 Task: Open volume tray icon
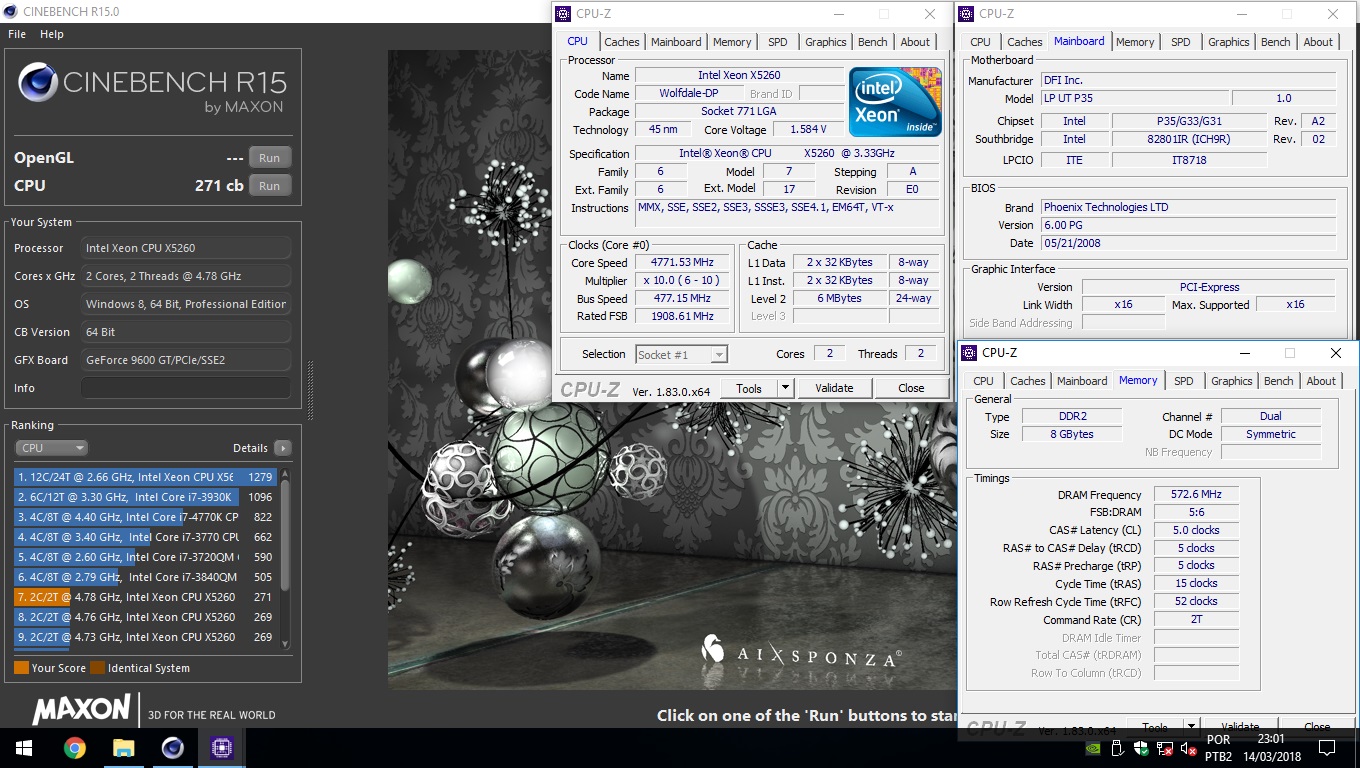click(x=1188, y=748)
